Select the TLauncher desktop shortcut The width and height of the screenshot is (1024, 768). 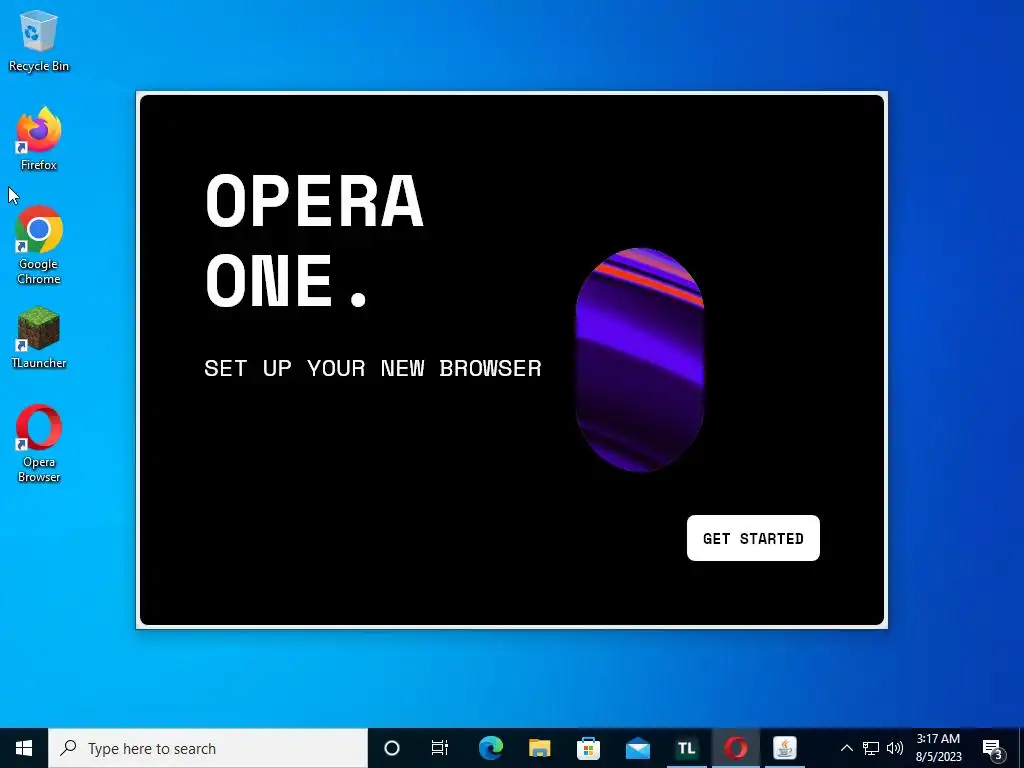click(39, 338)
